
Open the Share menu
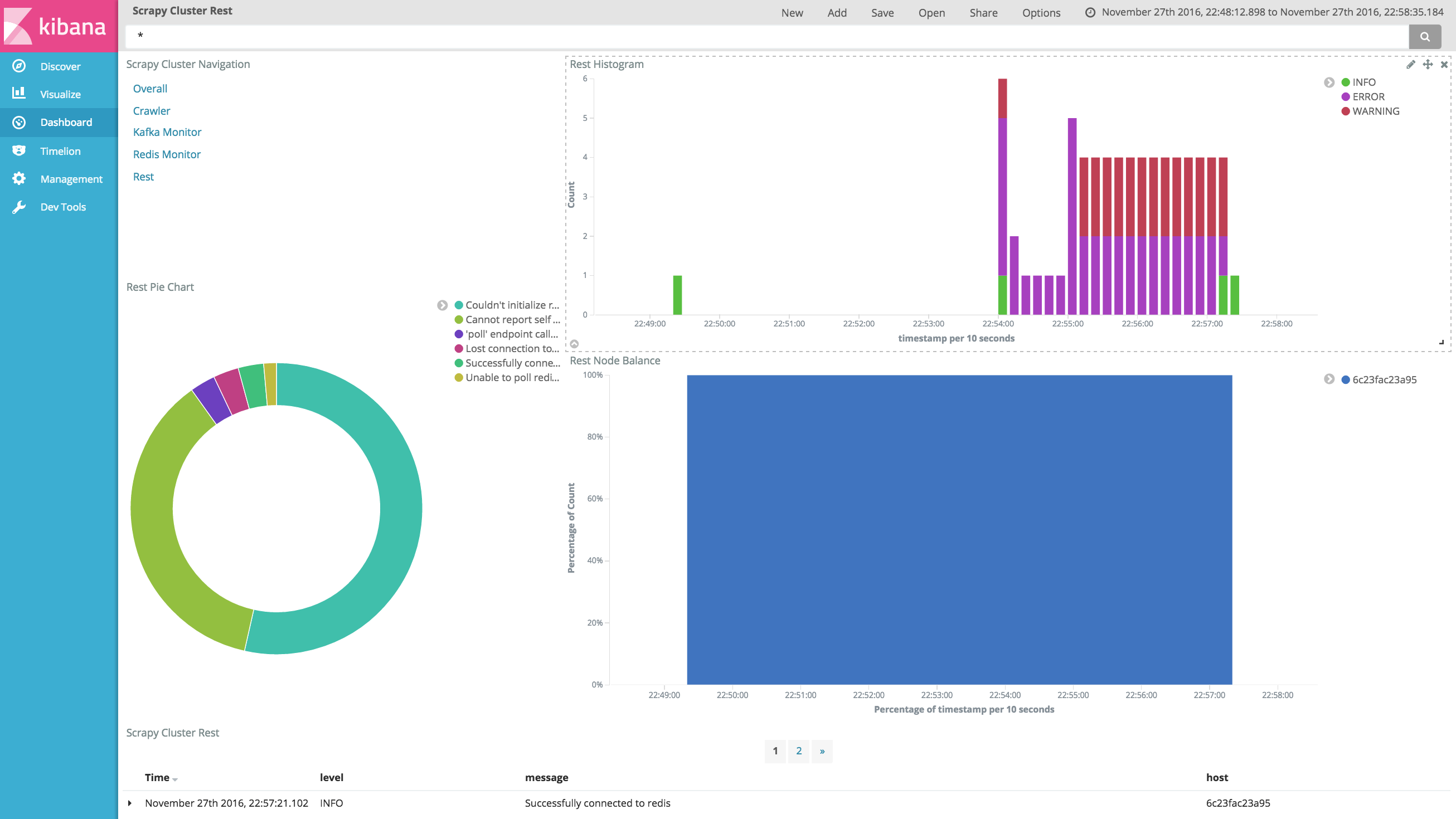click(x=983, y=12)
